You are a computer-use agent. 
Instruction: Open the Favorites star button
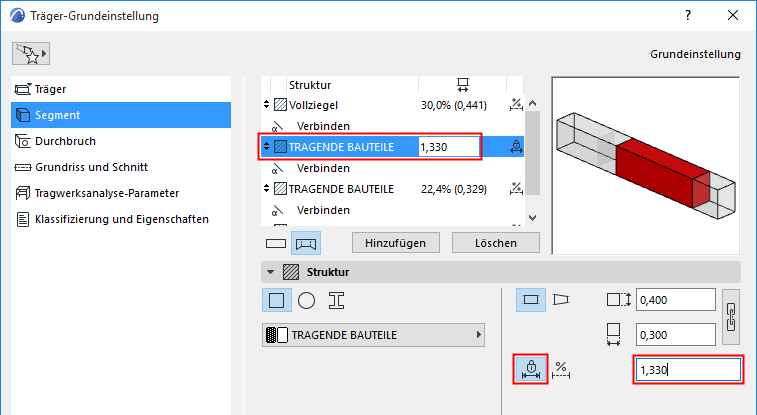31,52
